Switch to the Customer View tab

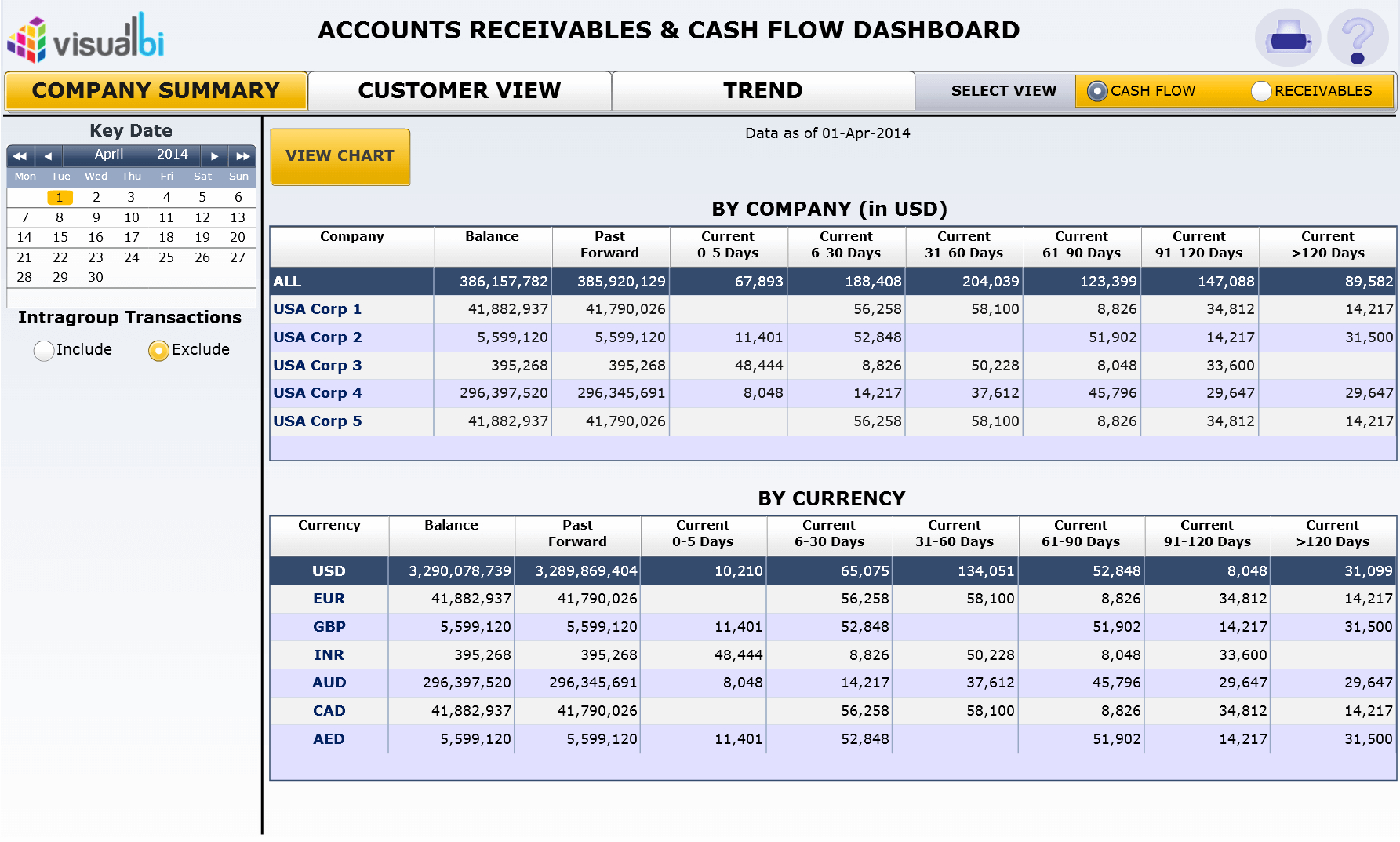pyautogui.click(x=459, y=91)
